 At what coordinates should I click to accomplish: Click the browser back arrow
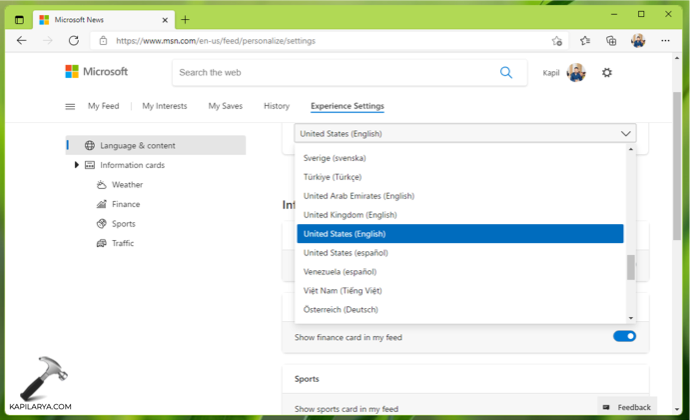[22, 41]
